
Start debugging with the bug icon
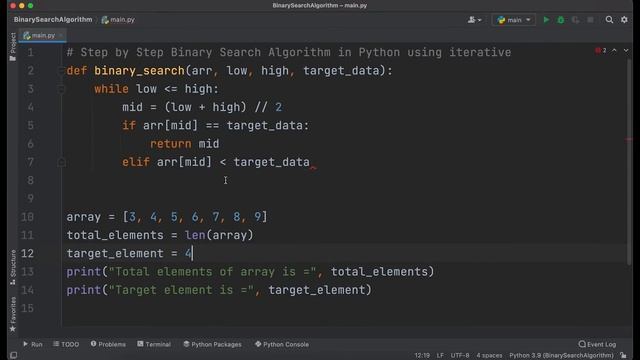(561, 20)
